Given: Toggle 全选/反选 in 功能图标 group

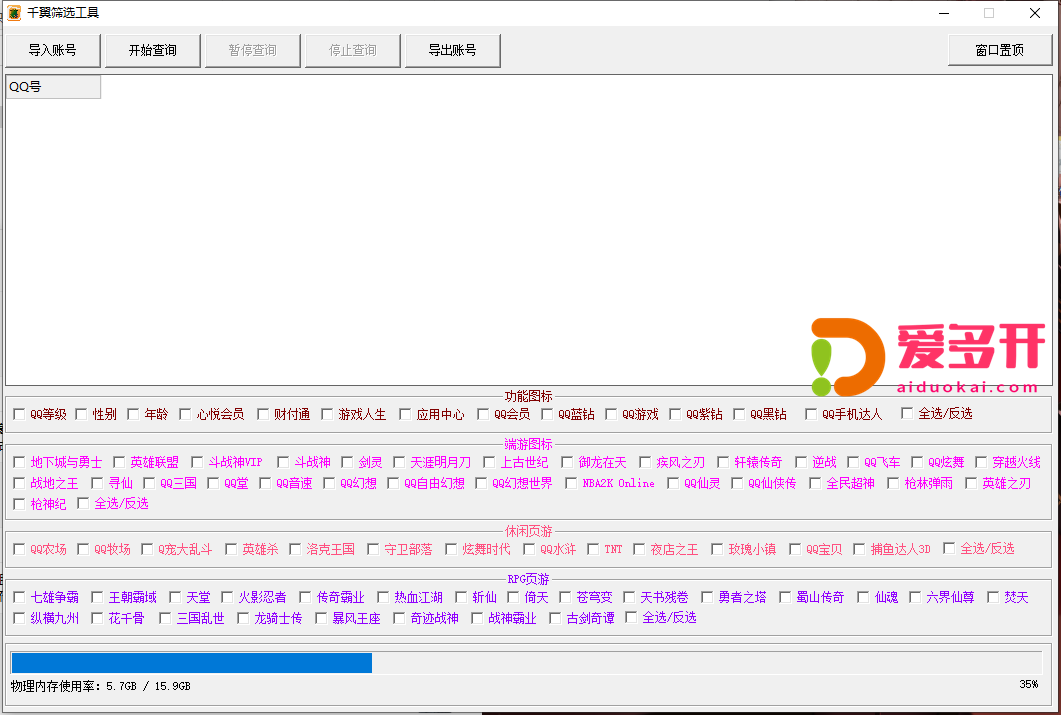Looking at the screenshot, I should [x=907, y=413].
